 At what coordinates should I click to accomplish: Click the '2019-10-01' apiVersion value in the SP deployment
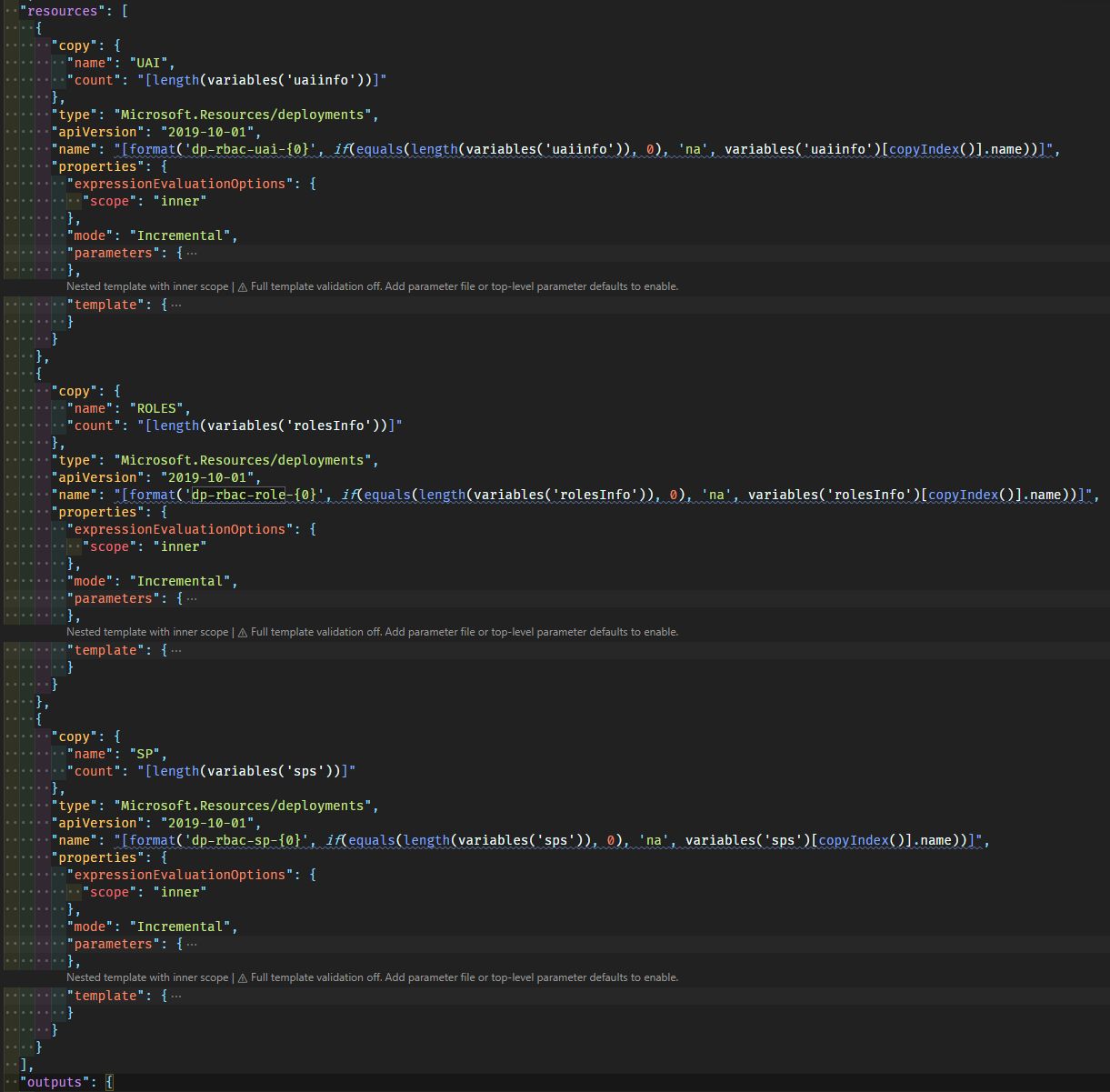click(207, 822)
